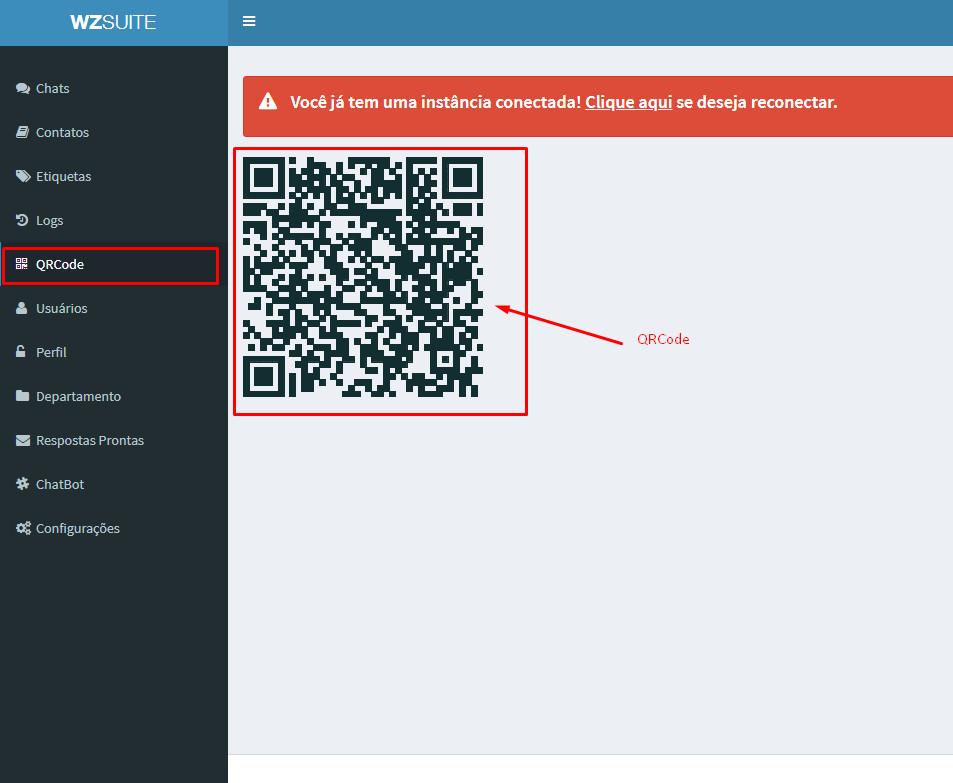The height and width of the screenshot is (783, 953).
Task: Toggle the sidebar with the hamburger icon
Action: coord(249,21)
